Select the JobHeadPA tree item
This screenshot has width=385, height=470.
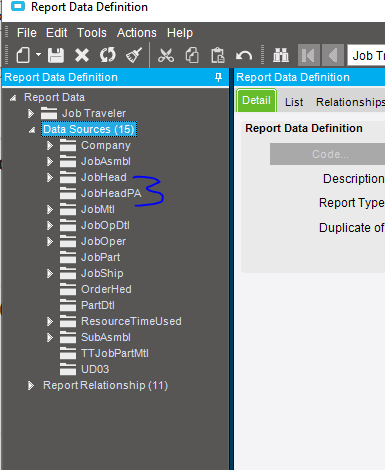pyautogui.click(x=111, y=193)
